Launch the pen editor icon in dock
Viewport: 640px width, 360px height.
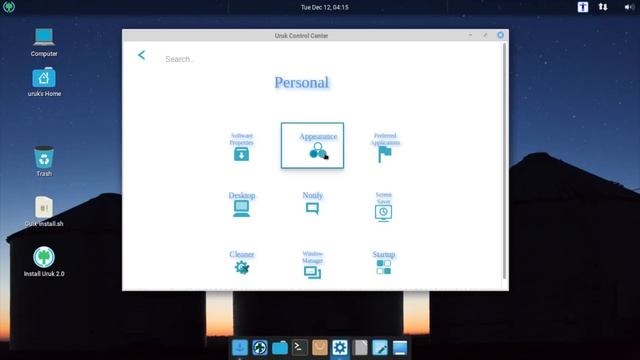[x=380, y=348]
